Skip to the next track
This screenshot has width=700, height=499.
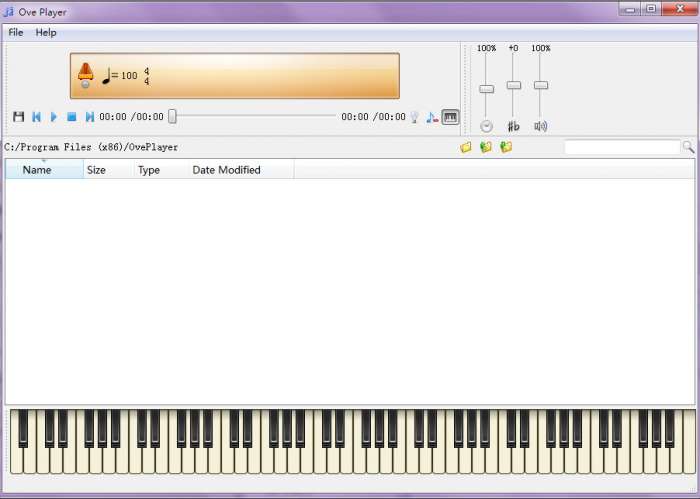(x=90, y=117)
